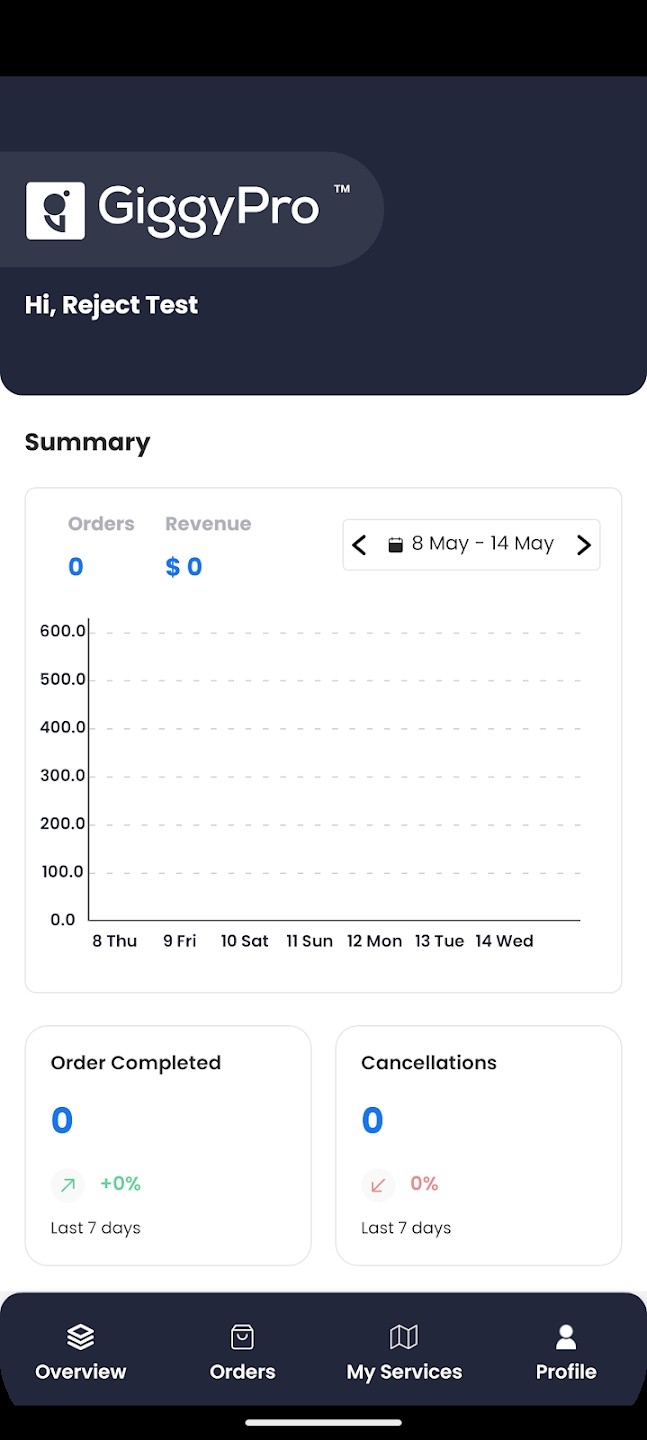
Task: Tap the Android home gesture bar
Action: pyautogui.click(x=323, y=1422)
